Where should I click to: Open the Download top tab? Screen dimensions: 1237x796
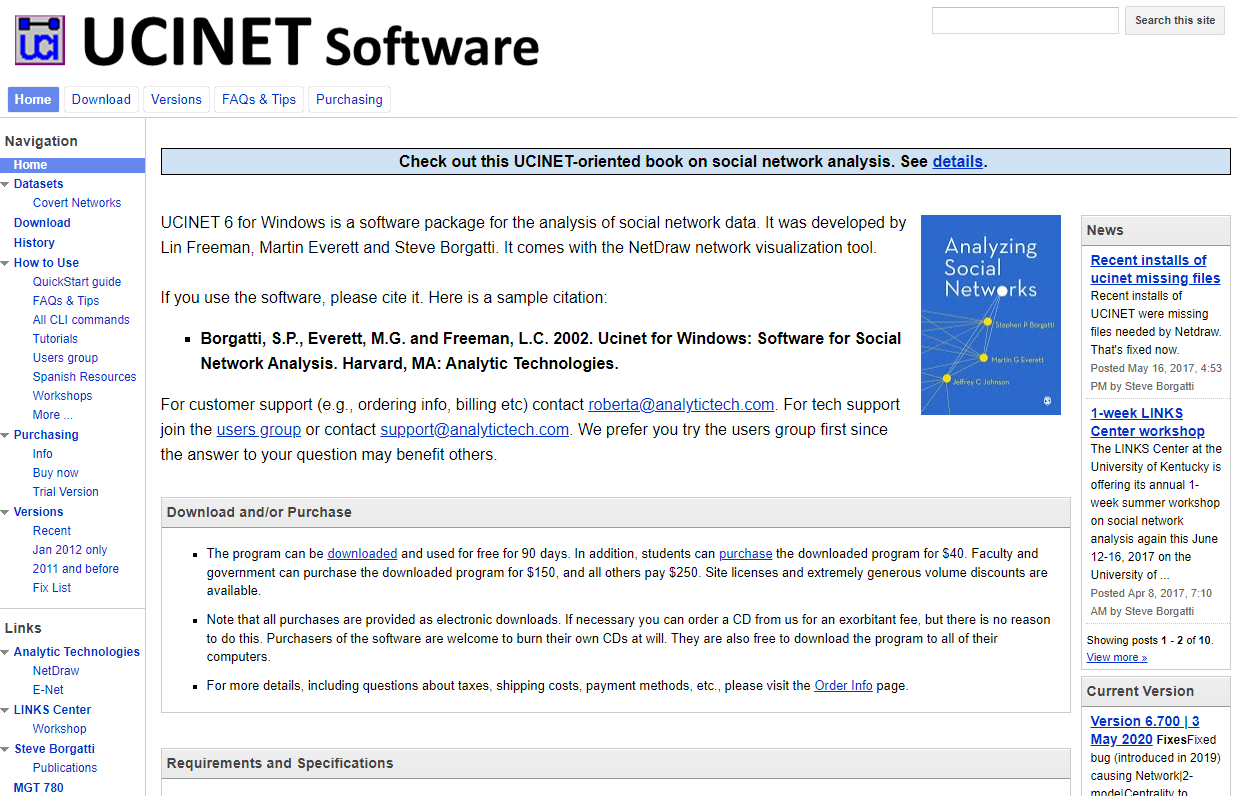pyautogui.click(x=101, y=99)
